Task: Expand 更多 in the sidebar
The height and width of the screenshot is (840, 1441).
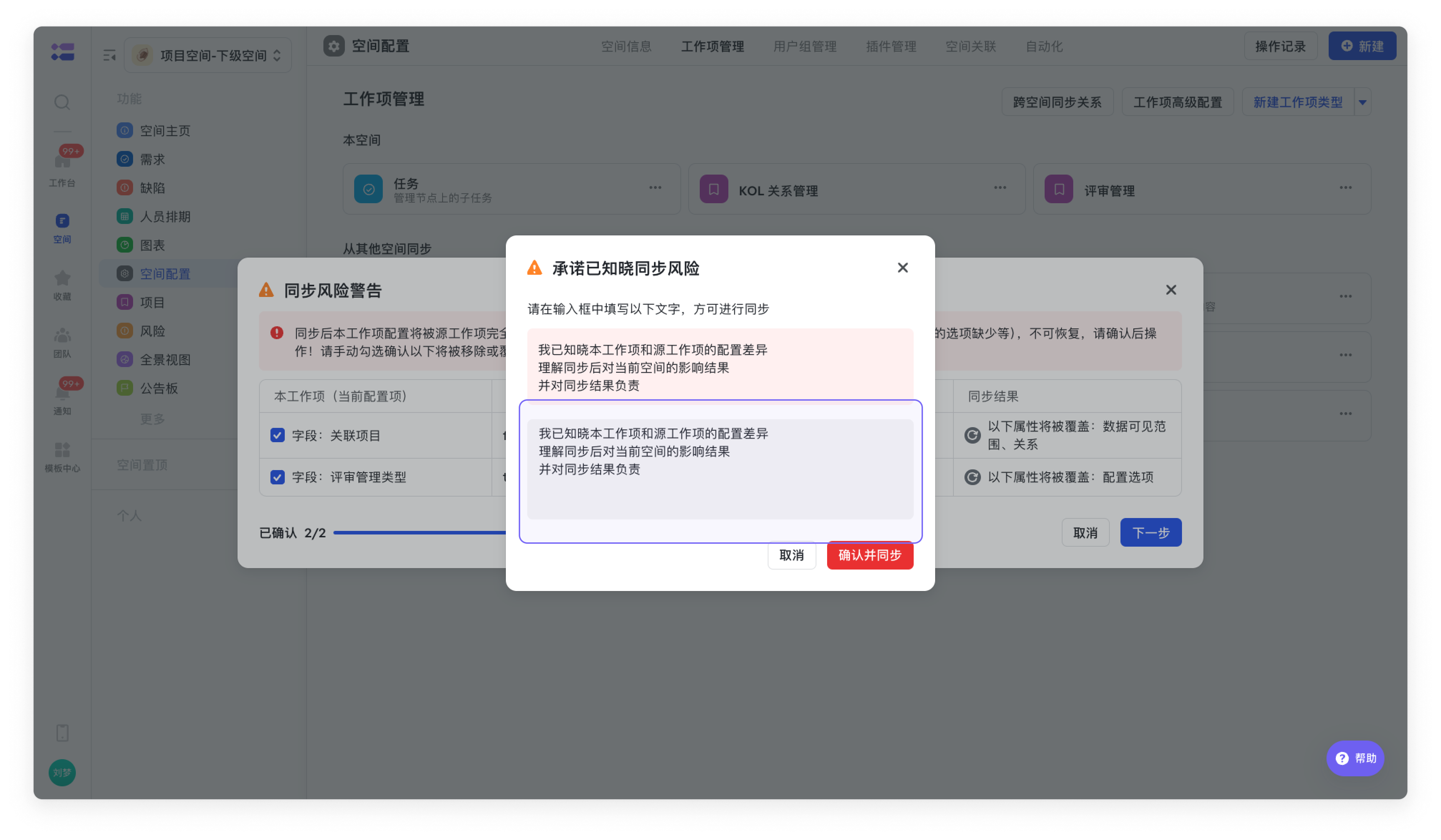Action: [x=152, y=419]
